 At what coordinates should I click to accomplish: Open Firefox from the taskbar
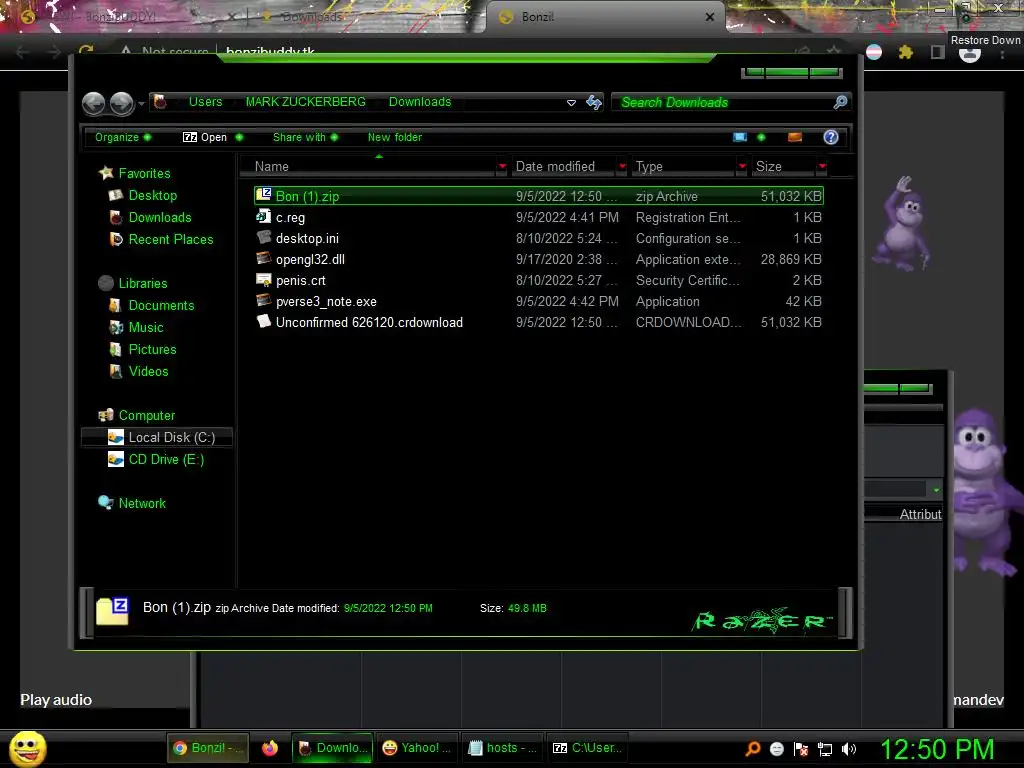point(270,748)
